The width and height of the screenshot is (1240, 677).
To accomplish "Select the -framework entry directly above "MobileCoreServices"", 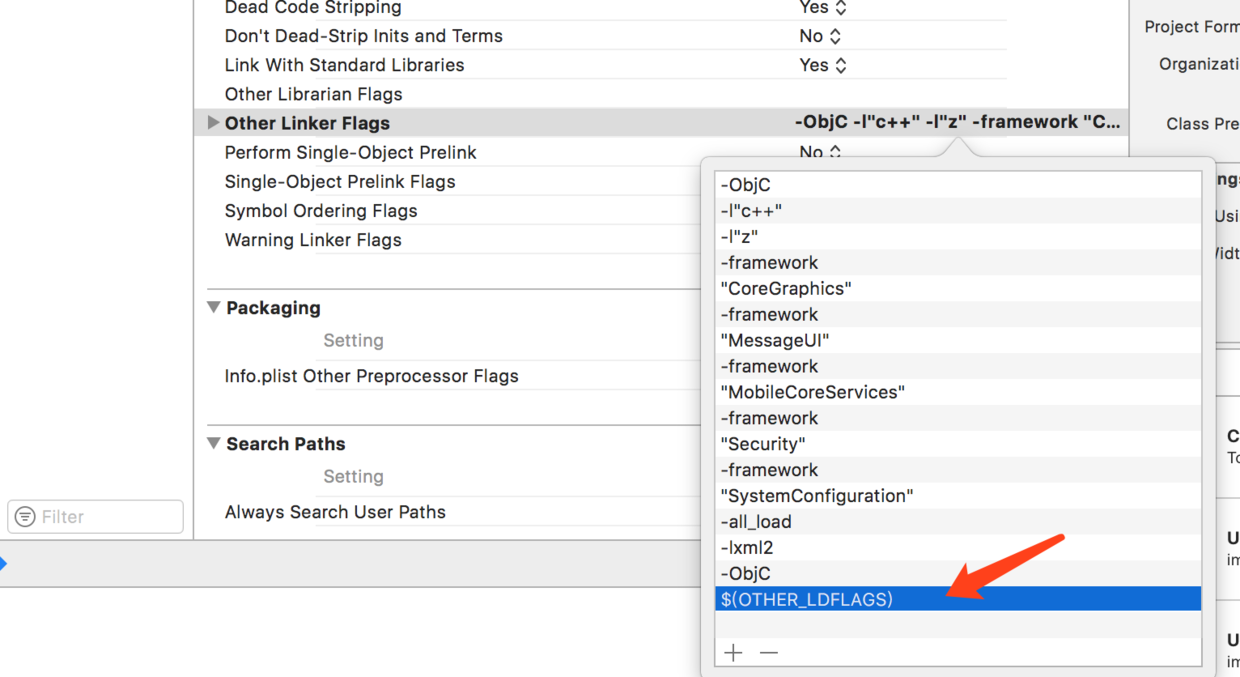I will point(959,366).
